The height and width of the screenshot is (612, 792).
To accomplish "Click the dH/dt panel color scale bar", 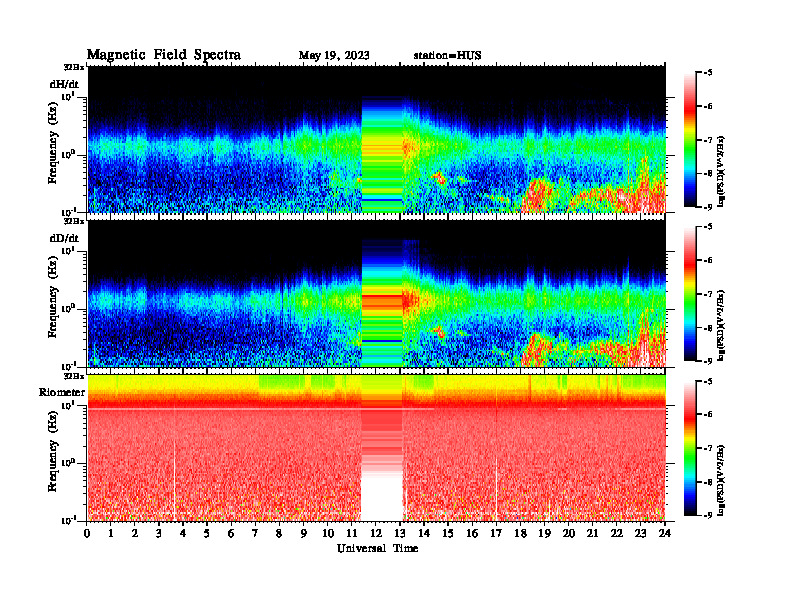I will click(689, 140).
